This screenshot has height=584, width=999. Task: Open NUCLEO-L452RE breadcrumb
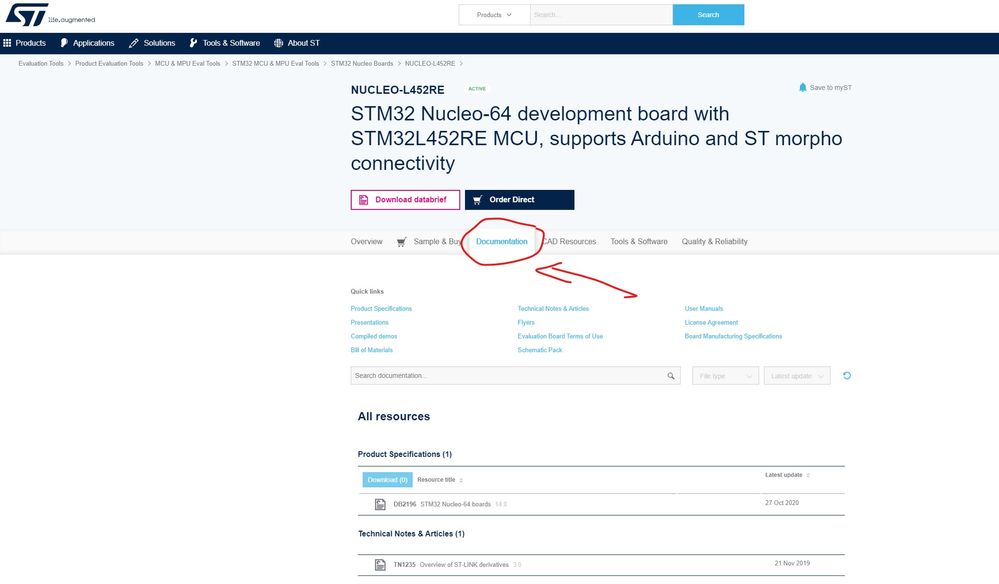(x=430, y=64)
